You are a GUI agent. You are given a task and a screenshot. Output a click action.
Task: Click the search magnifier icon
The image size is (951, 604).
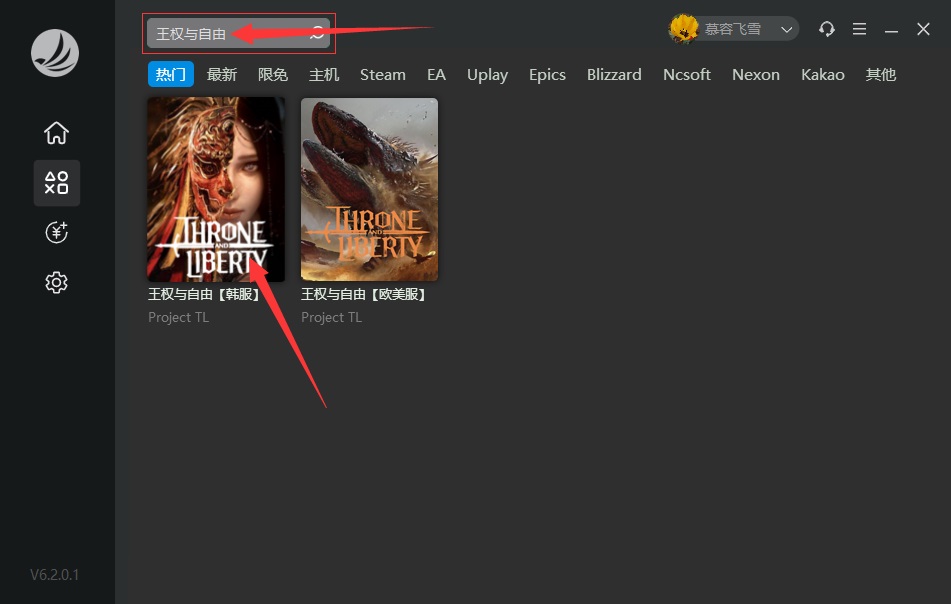click(317, 33)
